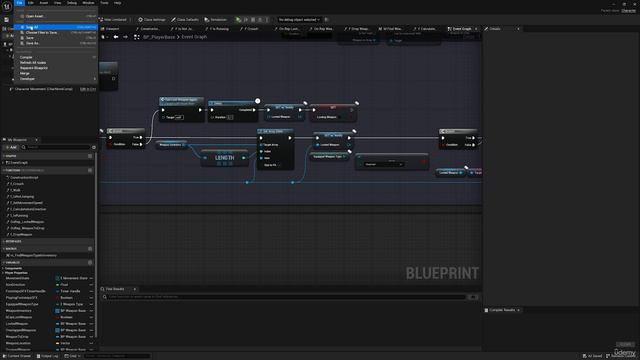Select the WeaponInventory variable
Image resolution: width=640 pixels, height=360 pixels.
click(x=19, y=311)
